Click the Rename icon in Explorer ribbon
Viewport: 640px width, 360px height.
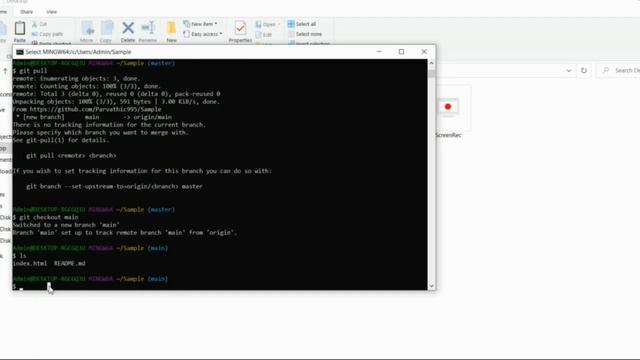(148, 32)
